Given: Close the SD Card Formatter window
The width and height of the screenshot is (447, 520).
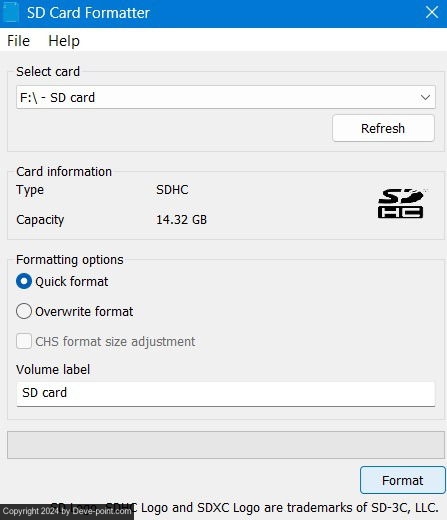Looking at the screenshot, I should tap(432, 12).
